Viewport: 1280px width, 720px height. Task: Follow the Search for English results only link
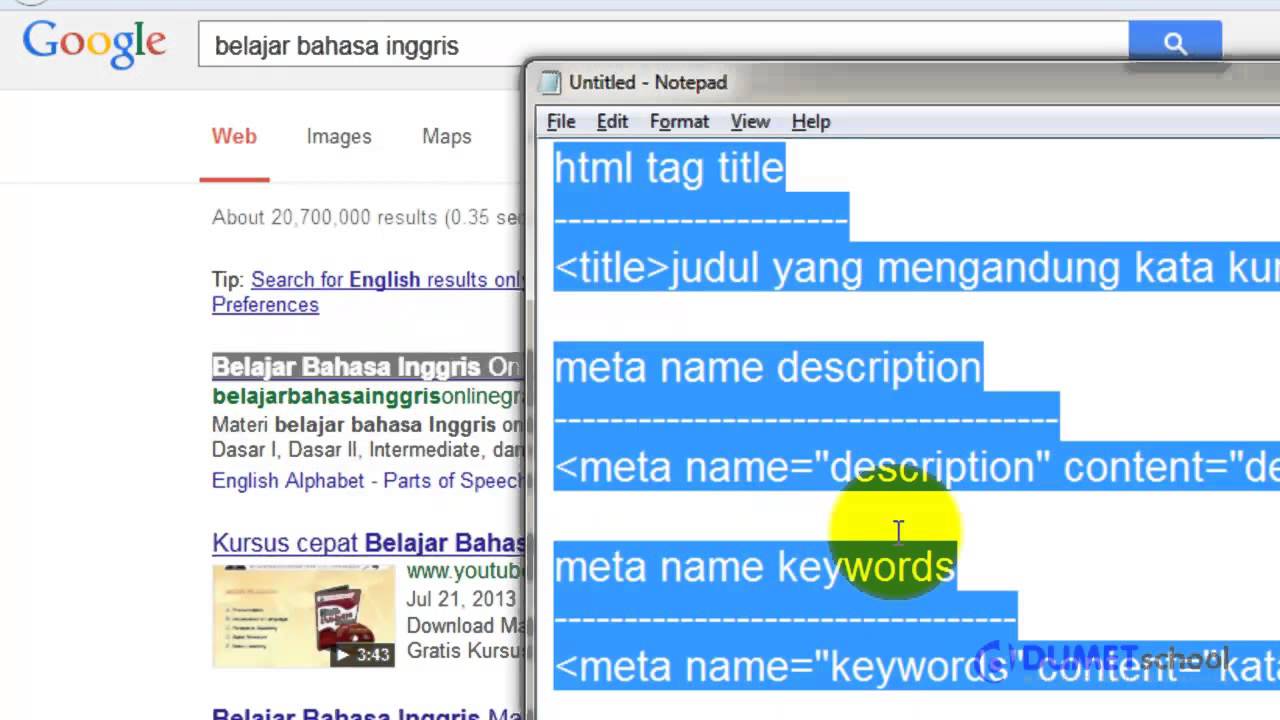(x=388, y=280)
